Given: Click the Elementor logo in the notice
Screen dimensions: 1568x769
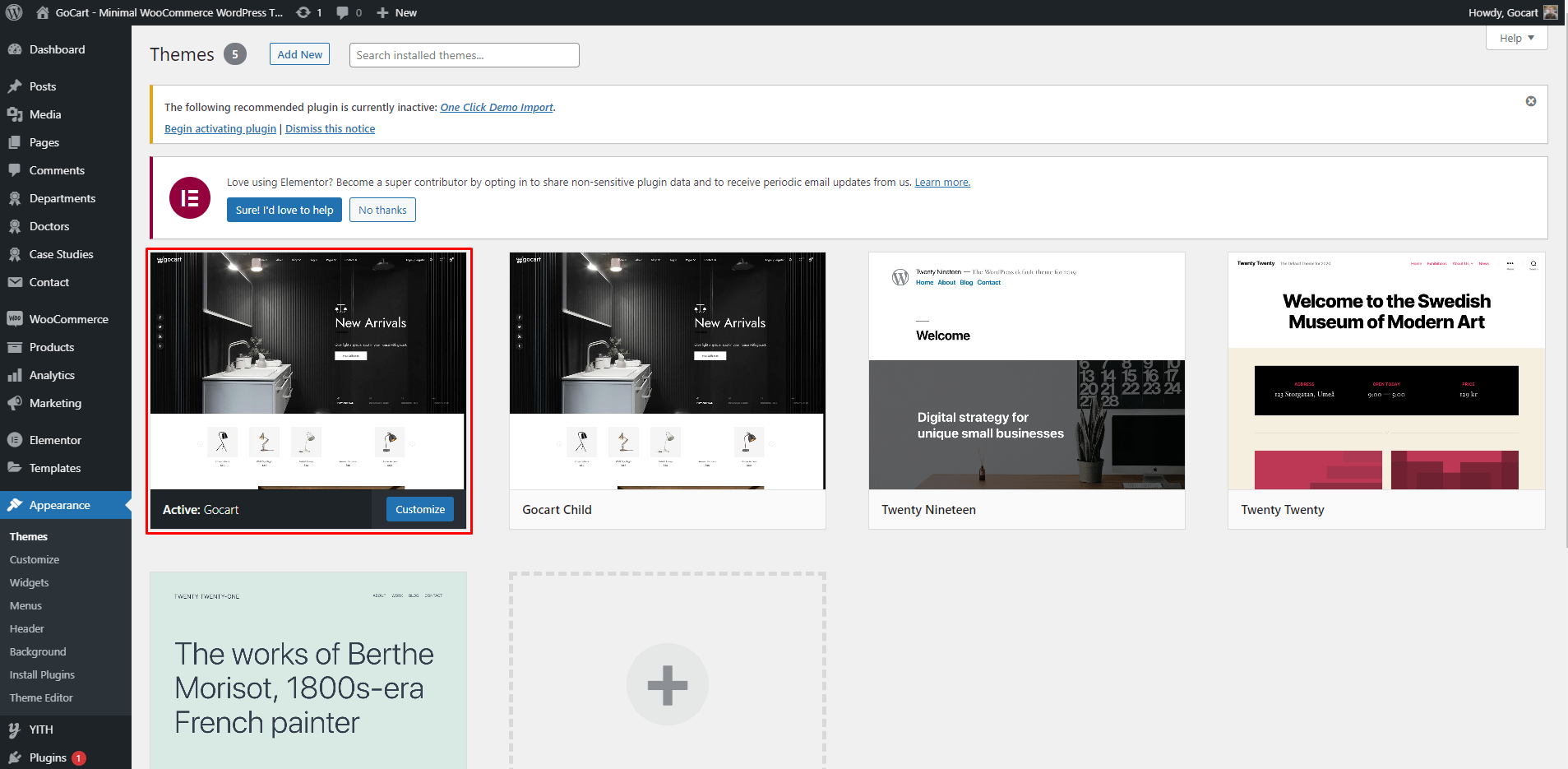Looking at the screenshot, I should pyautogui.click(x=190, y=198).
